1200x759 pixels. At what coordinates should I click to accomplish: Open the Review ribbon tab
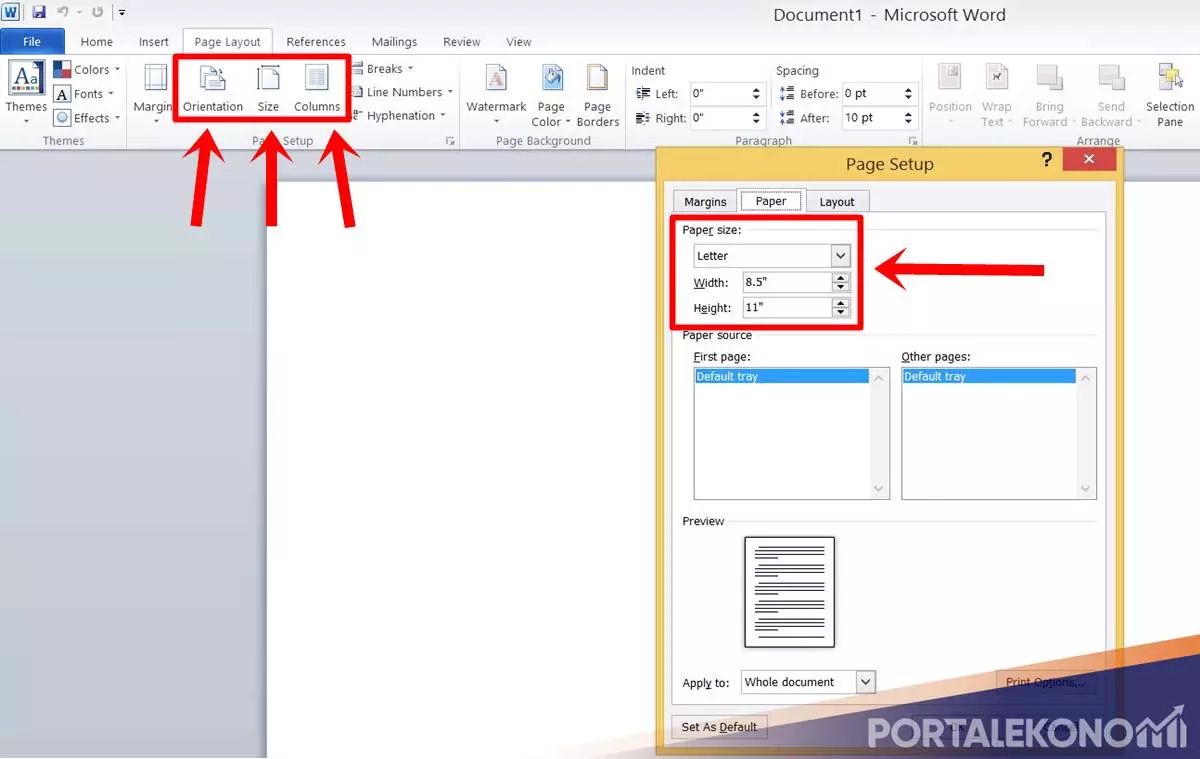462,42
